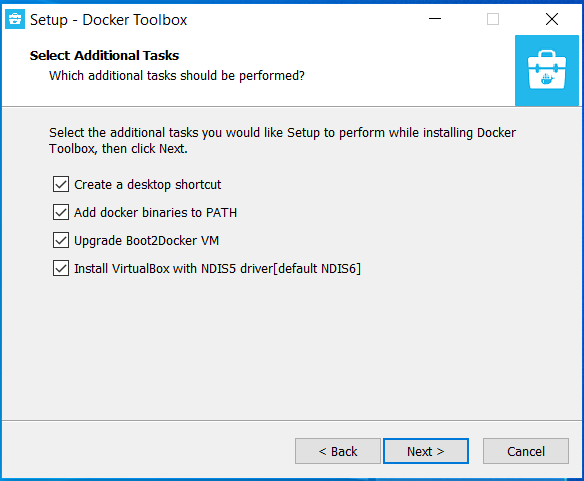The width and height of the screenshot is (584, 481).
Task: Click the Docker Toolbox title bar icon
Action: [x=15, y=19]
